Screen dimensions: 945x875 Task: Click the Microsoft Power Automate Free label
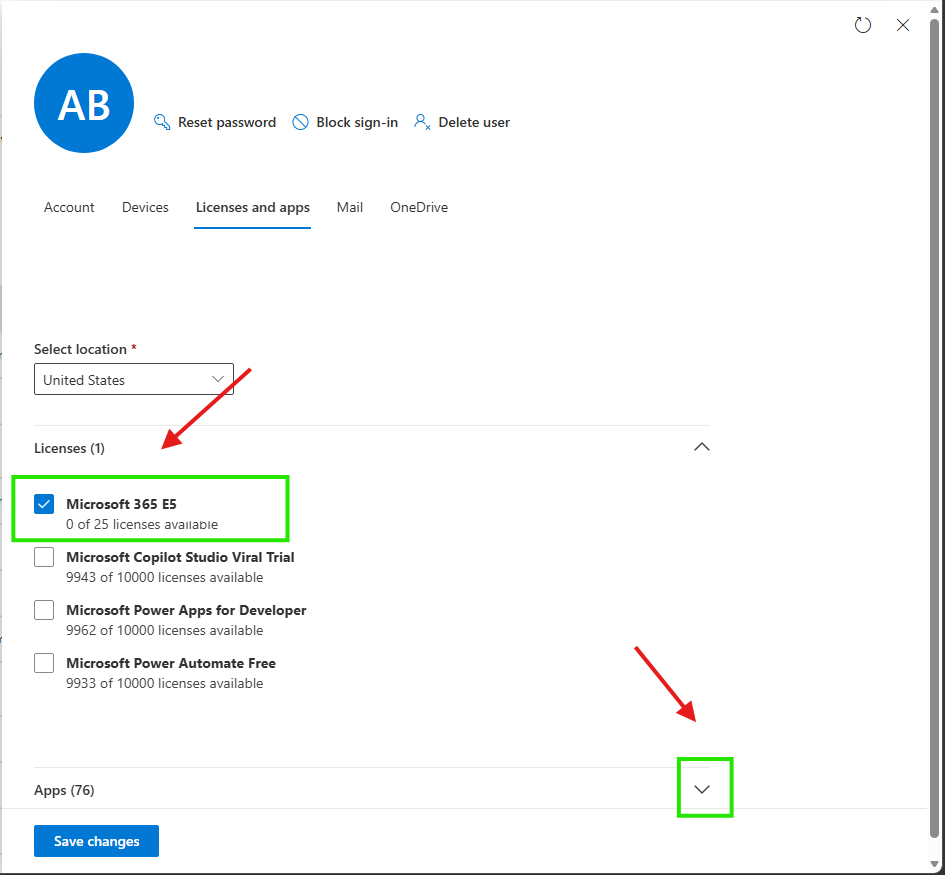[171, 663]
